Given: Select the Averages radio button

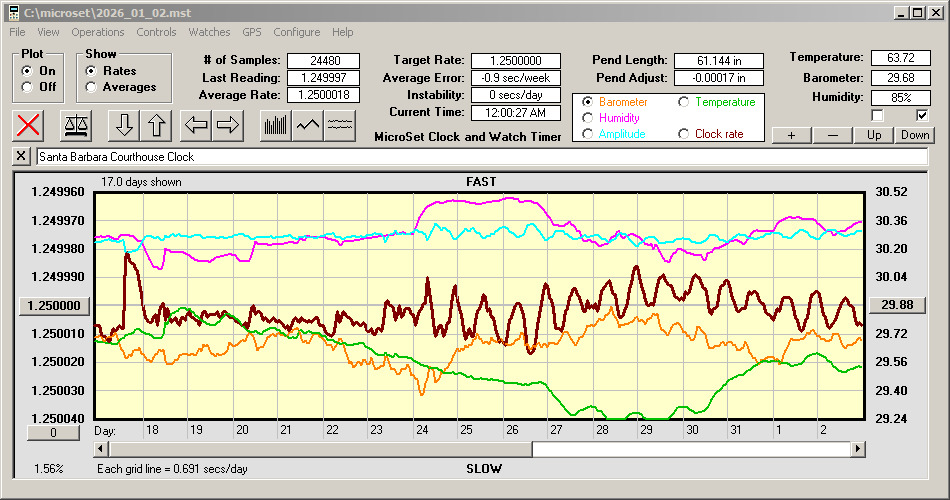Looking at the screenshot, I should click(91, 87).
